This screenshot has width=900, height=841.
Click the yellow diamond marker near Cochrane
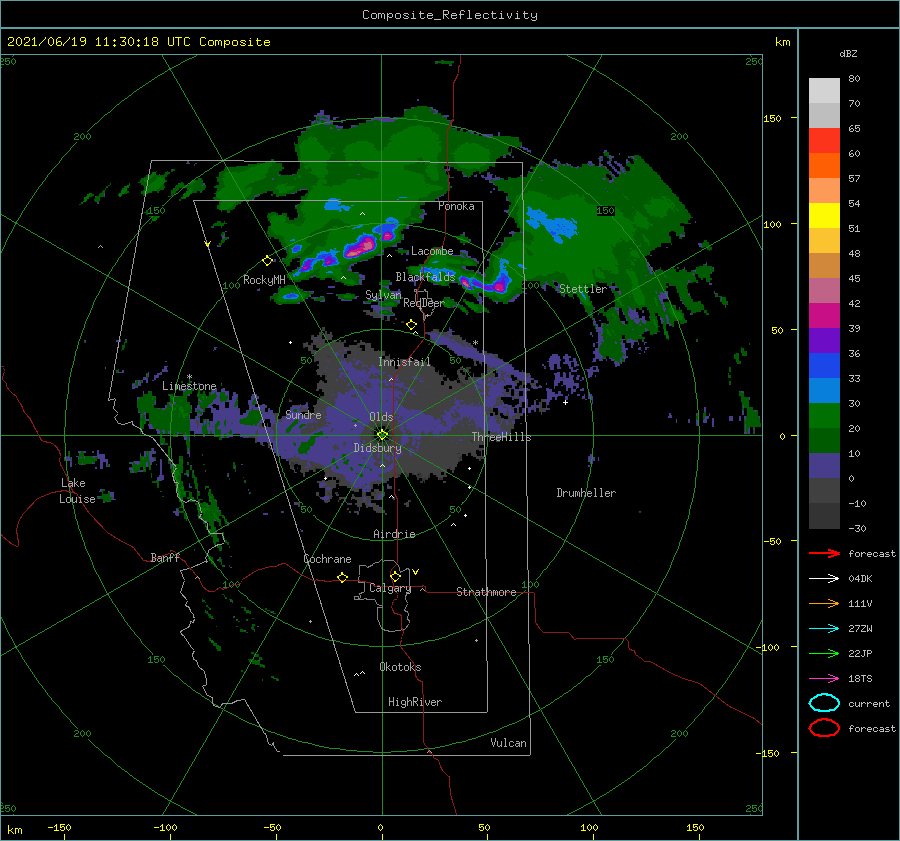pos(342,577)
